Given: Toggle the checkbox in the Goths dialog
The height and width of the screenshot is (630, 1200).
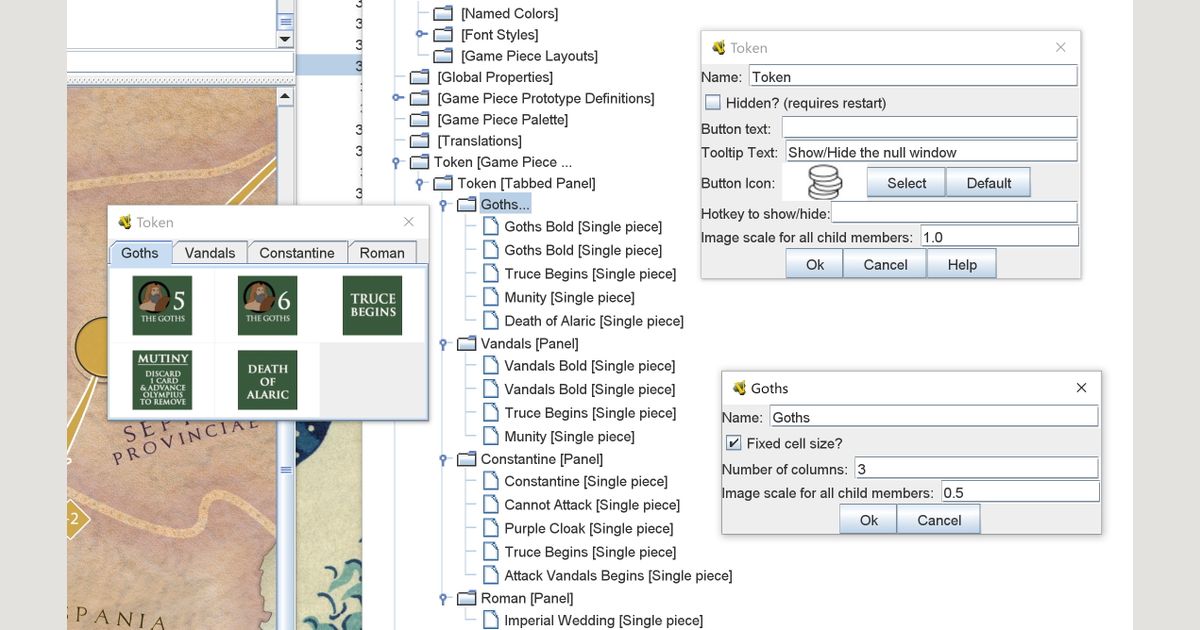Looking at the screenshot, I should tap(733, 443).
